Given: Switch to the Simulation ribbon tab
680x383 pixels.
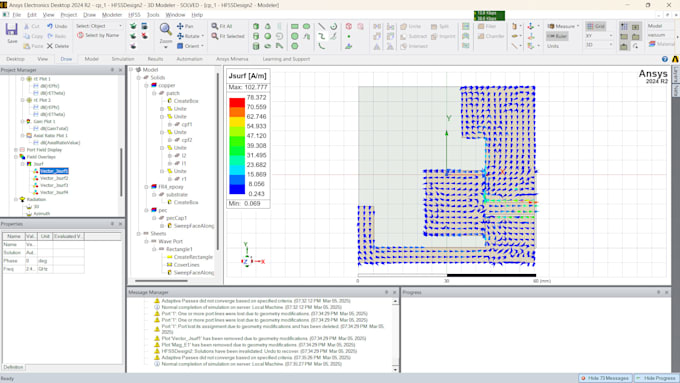Looking at the screenshot, I should click(123, 59).
